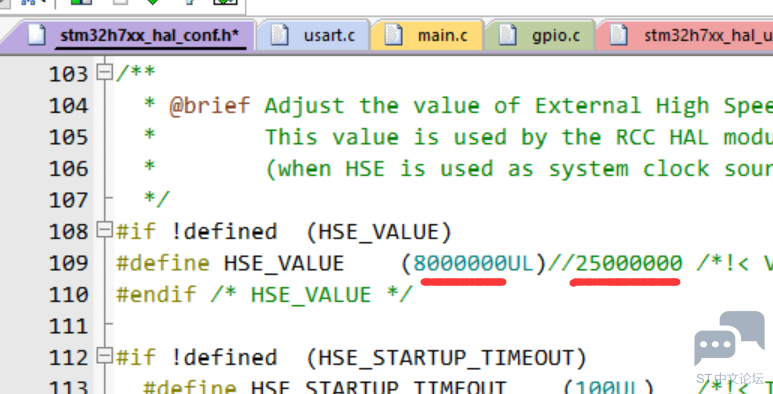Click HSE_VALUE in the #define on line 109
The height and width of the screenshot is (394, 773).
284,263
